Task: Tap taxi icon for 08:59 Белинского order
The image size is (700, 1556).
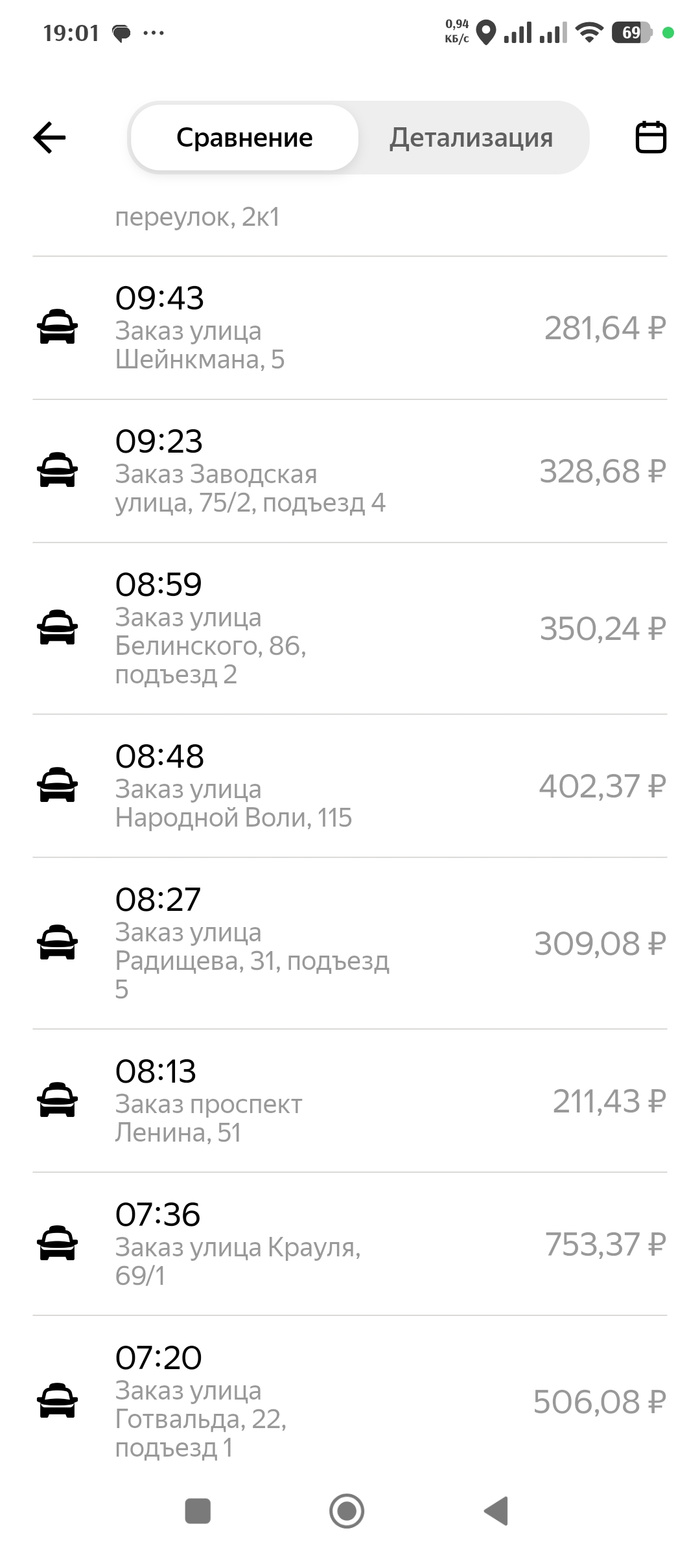Action: pyautogui.click(x=57, y=628)
